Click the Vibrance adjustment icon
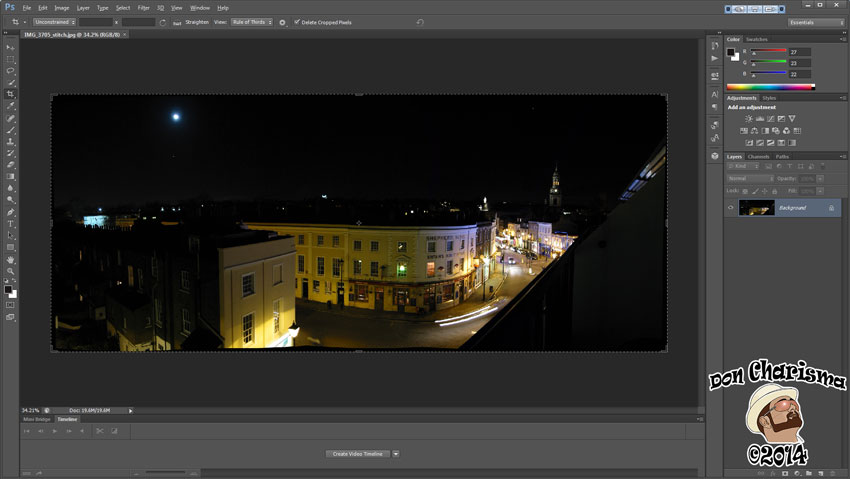Screen dimensions: 850x479 (791, 118)
